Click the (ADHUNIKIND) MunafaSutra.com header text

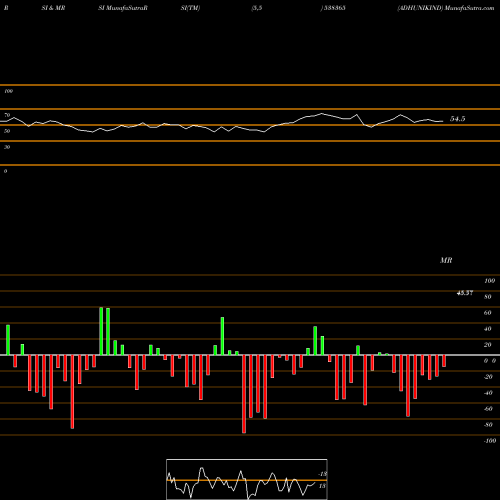click(446, 8)
